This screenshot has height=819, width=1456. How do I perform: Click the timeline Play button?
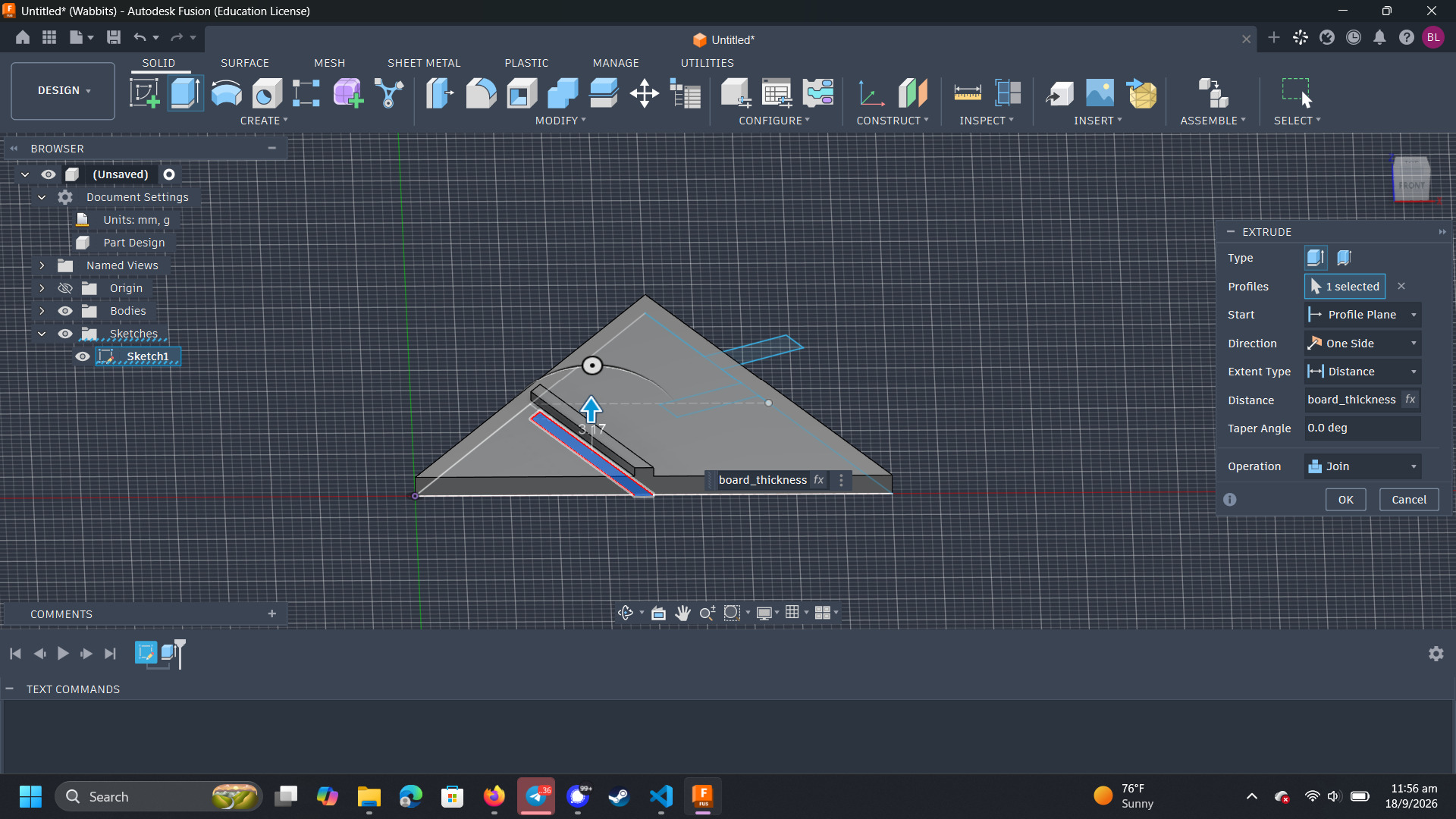[63, 654]
